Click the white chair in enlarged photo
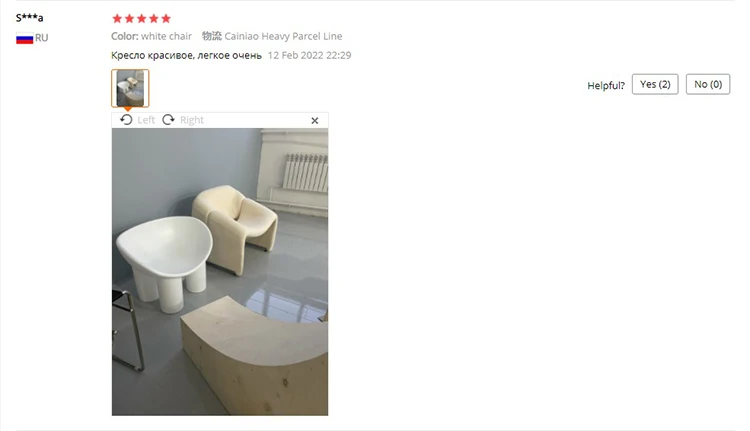The height and width of the screenshot is (431, 750). click(x=165, y=261)
